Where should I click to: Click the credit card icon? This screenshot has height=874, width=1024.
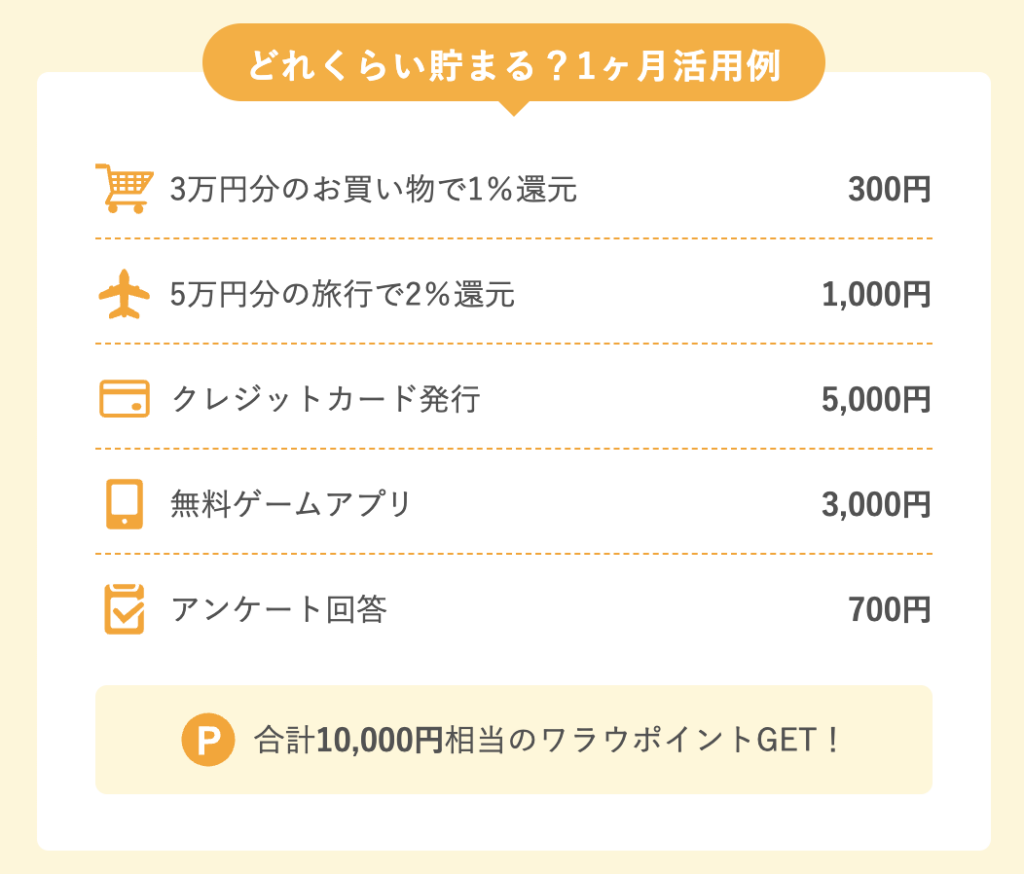[x=124, y=400]
